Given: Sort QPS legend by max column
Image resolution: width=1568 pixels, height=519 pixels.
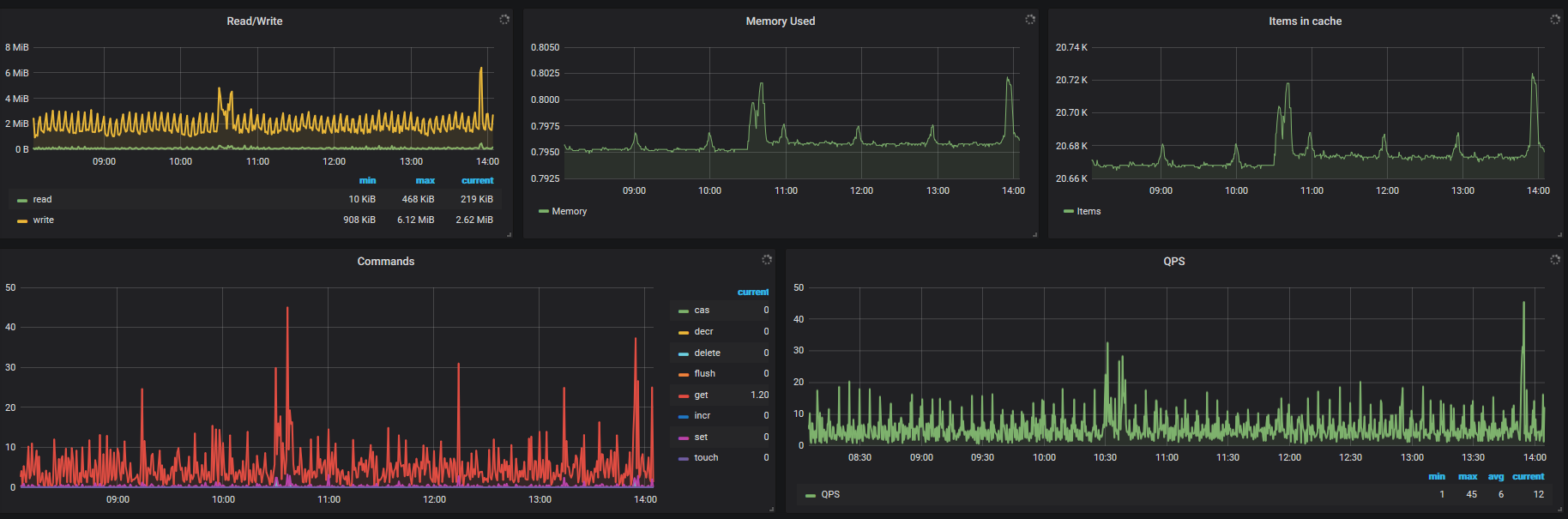Looking at the screenshot, I should click(x=1468, y=476).
